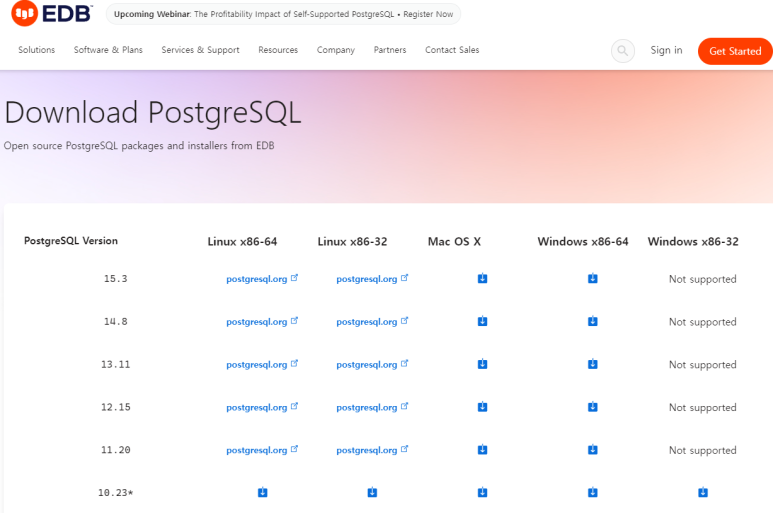Open the Upcoming Webinar Register Now banner

tap(283, 14)
